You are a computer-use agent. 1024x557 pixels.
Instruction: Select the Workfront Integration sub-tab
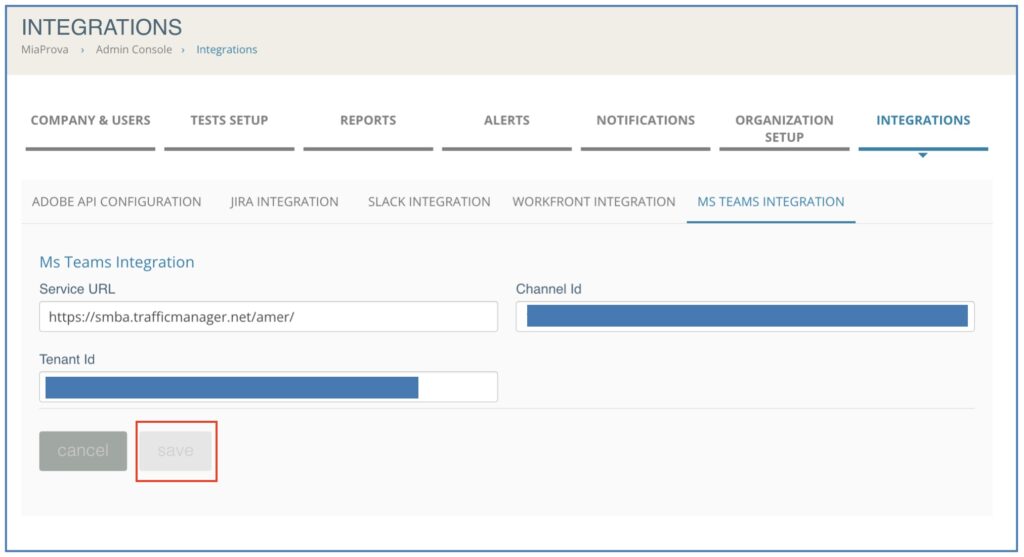(x=594, y=202)
